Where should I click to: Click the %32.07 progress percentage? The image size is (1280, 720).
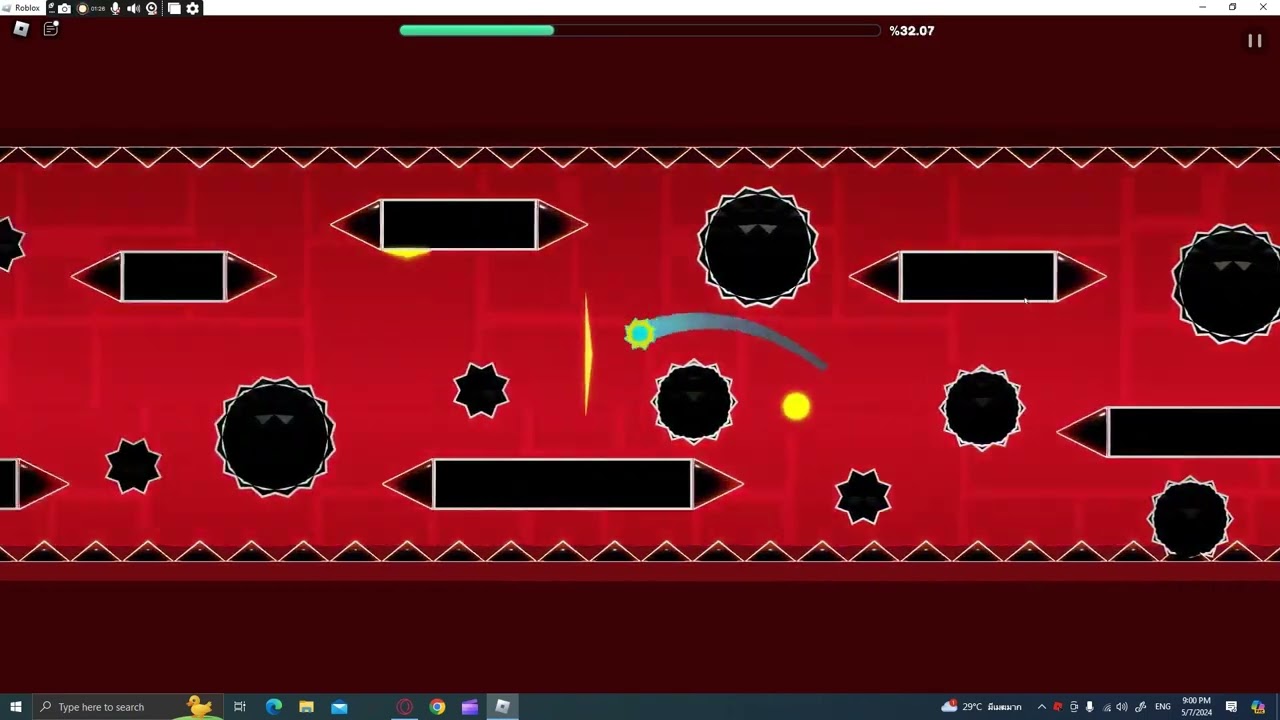point(912,31)
